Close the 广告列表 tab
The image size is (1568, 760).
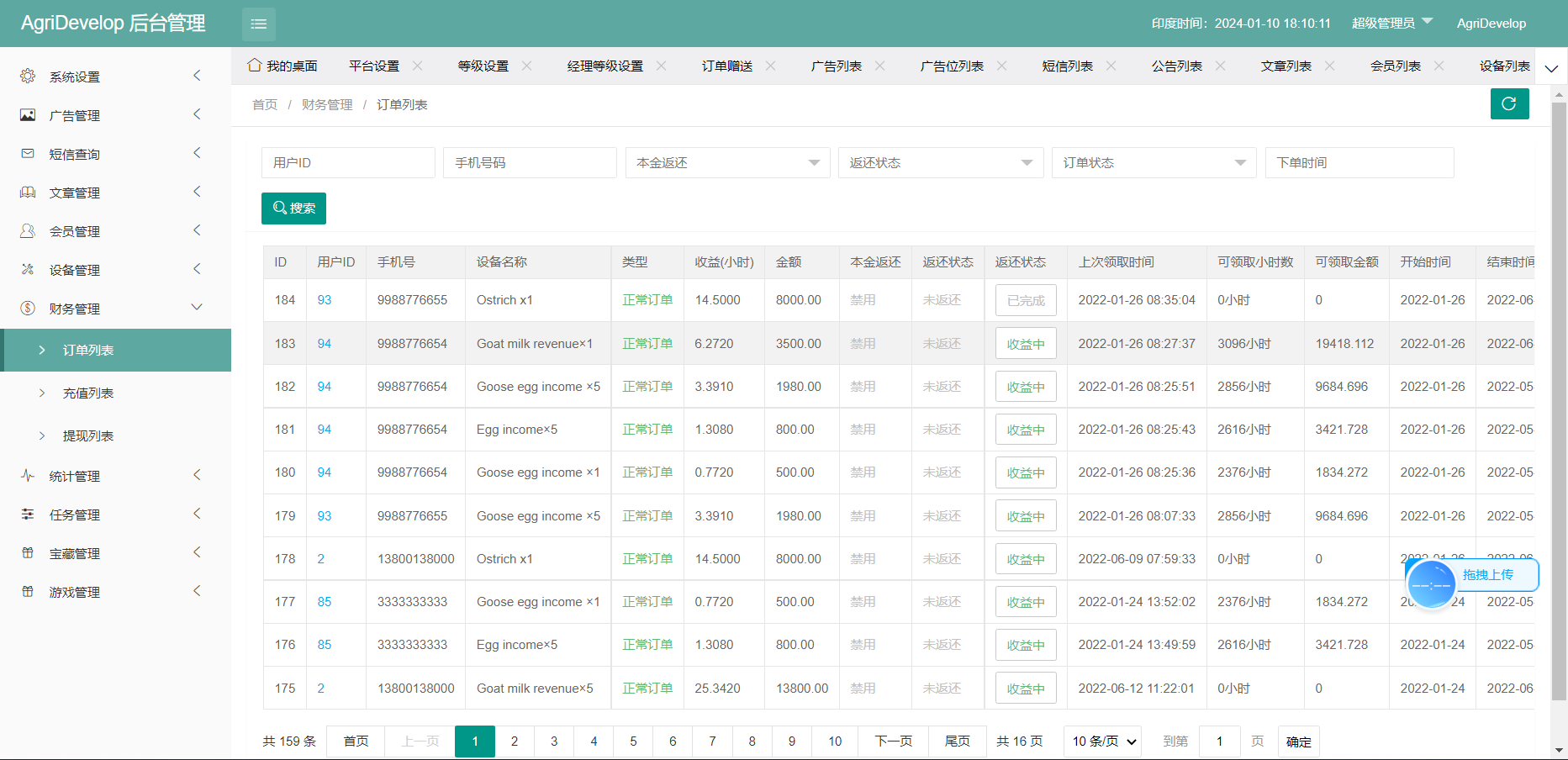coord(880,66)
